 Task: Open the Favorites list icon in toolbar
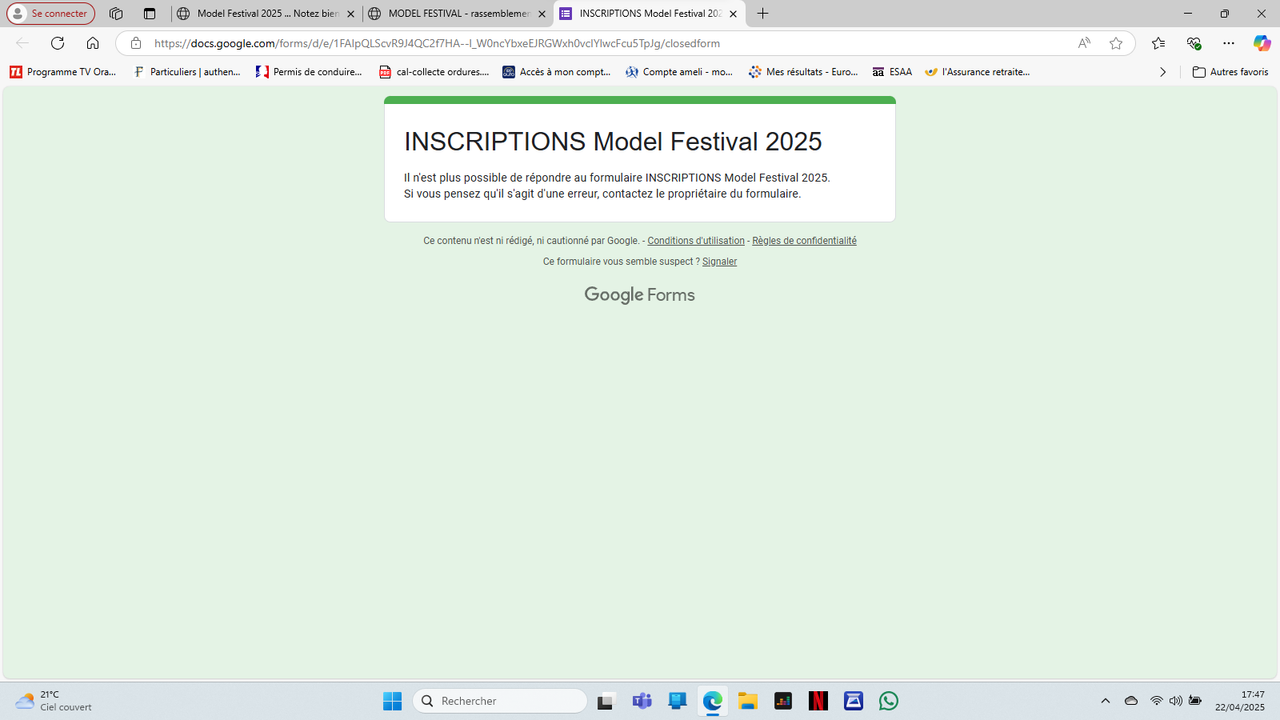coord(1158,43)
